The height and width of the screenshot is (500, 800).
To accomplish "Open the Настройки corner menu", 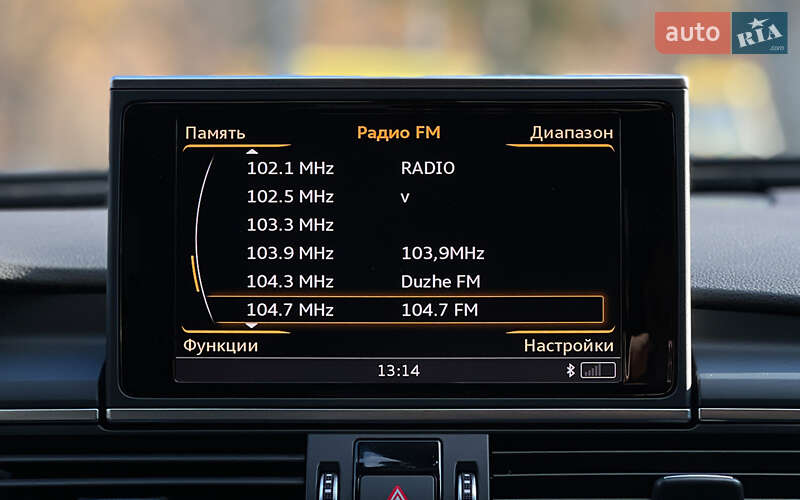I will [568, 346].
